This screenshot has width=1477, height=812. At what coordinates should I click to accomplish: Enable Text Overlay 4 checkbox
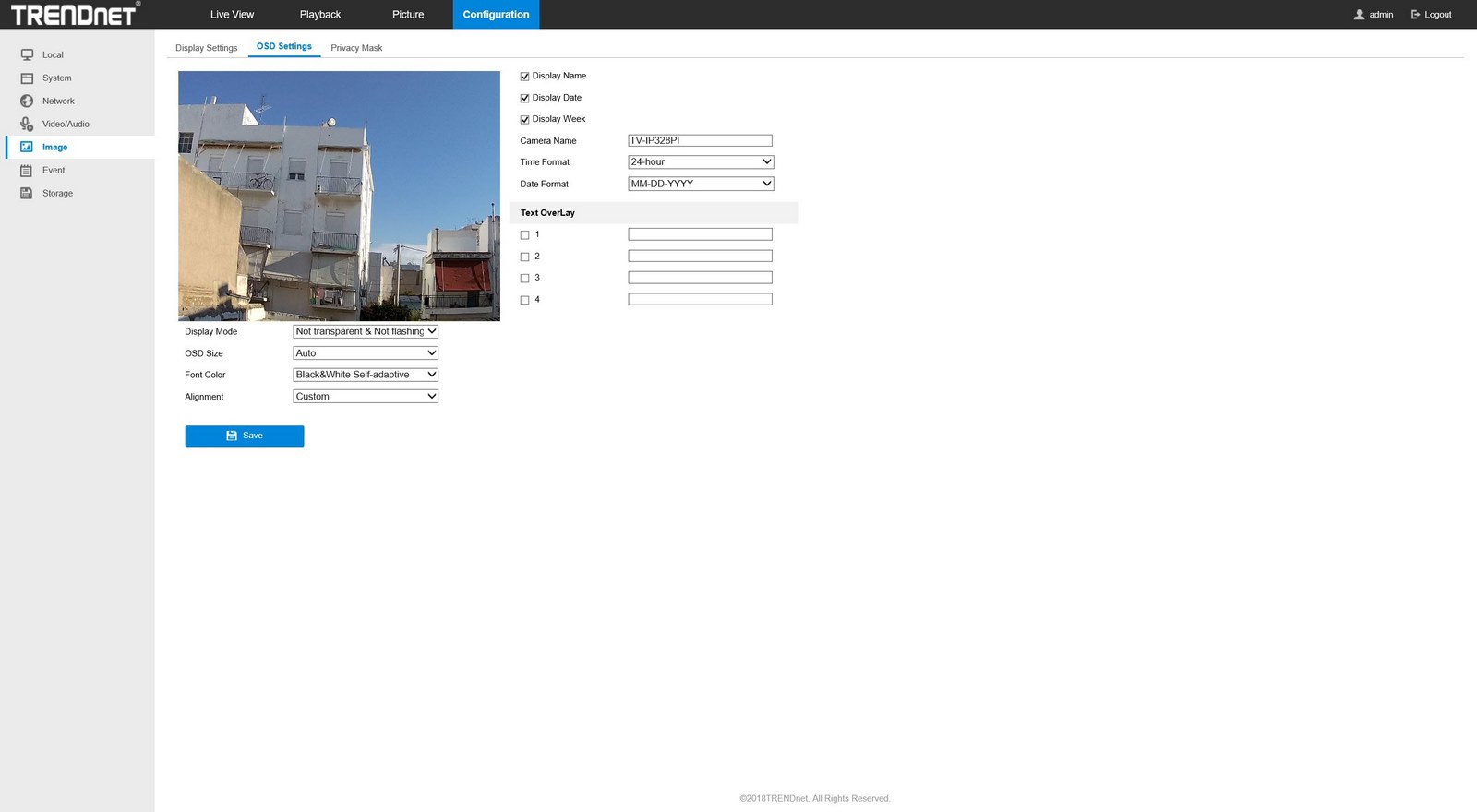pyautogui.click(x=524, y=300)
